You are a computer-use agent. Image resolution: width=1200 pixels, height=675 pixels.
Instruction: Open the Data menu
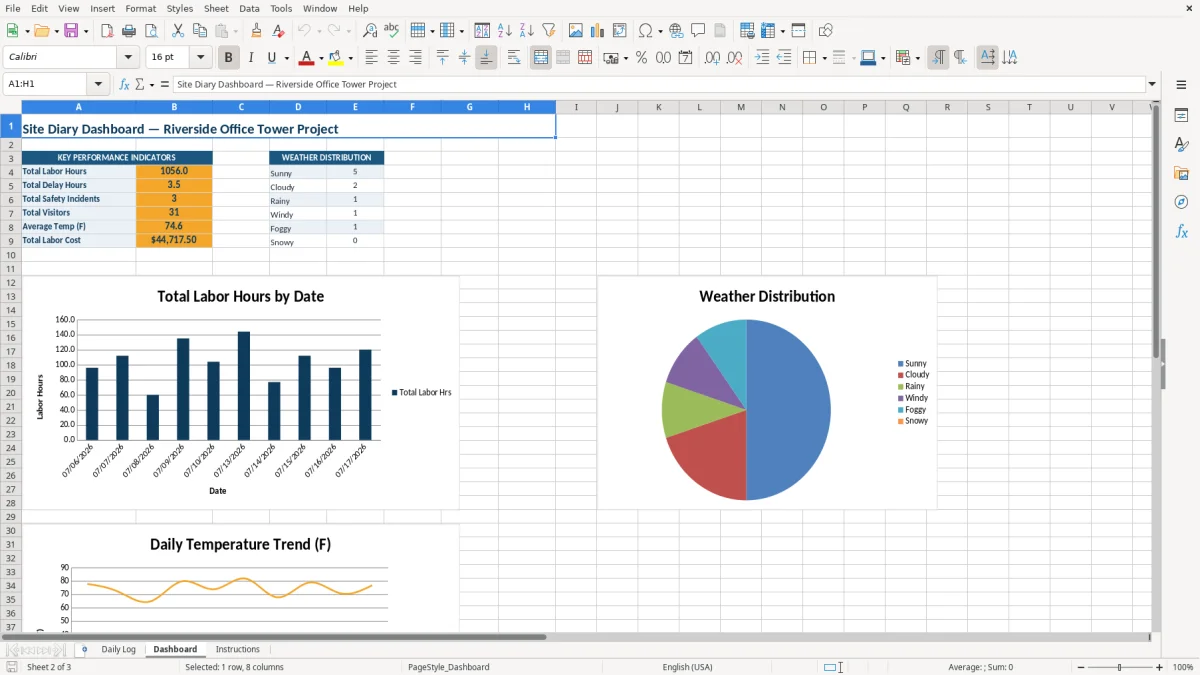(249, 8)
